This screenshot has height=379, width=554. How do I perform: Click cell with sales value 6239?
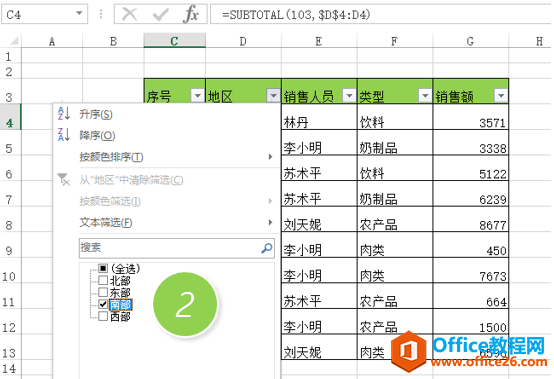pos(471,194)
